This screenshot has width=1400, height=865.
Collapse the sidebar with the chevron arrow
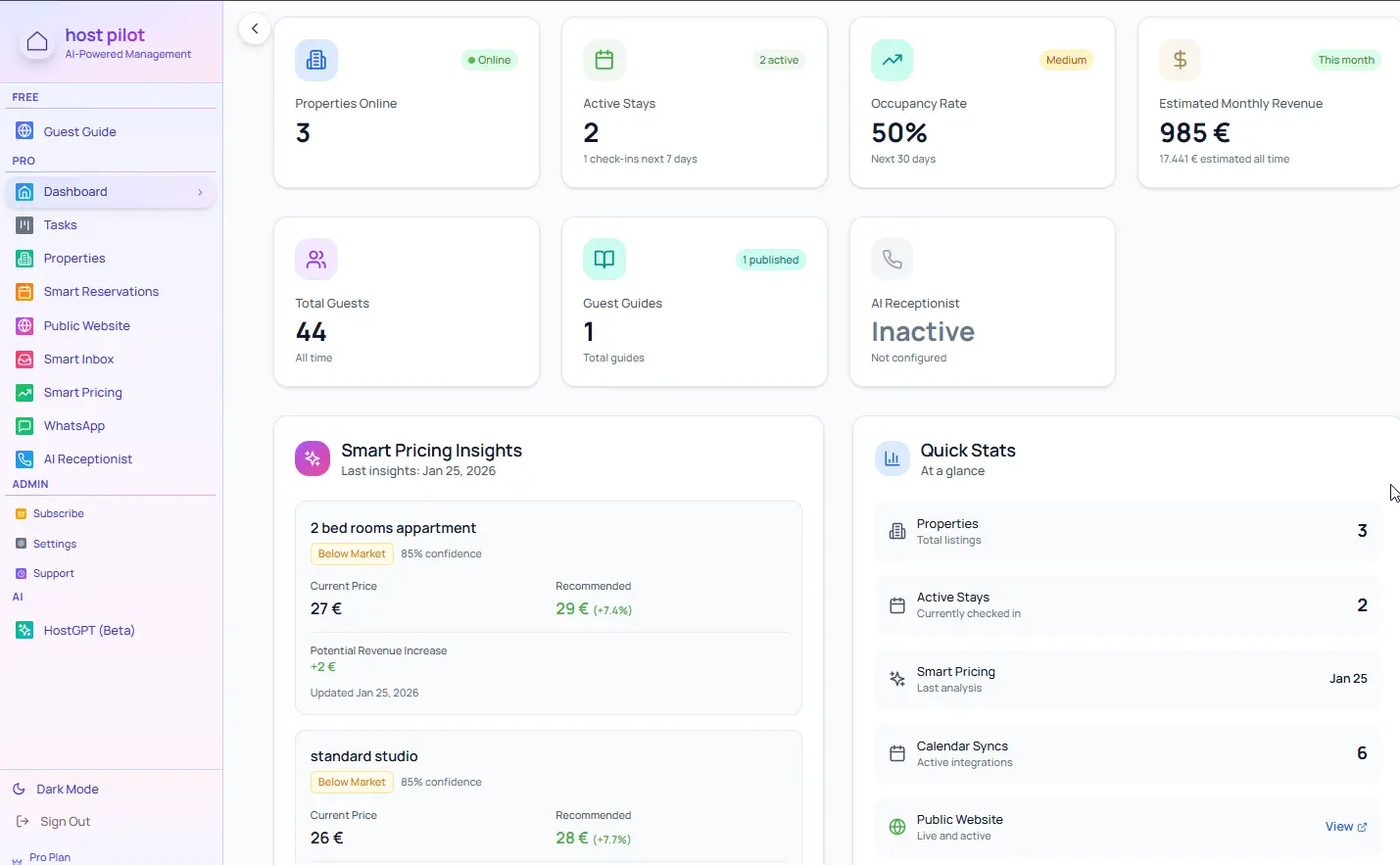click(x=255, y=28)
